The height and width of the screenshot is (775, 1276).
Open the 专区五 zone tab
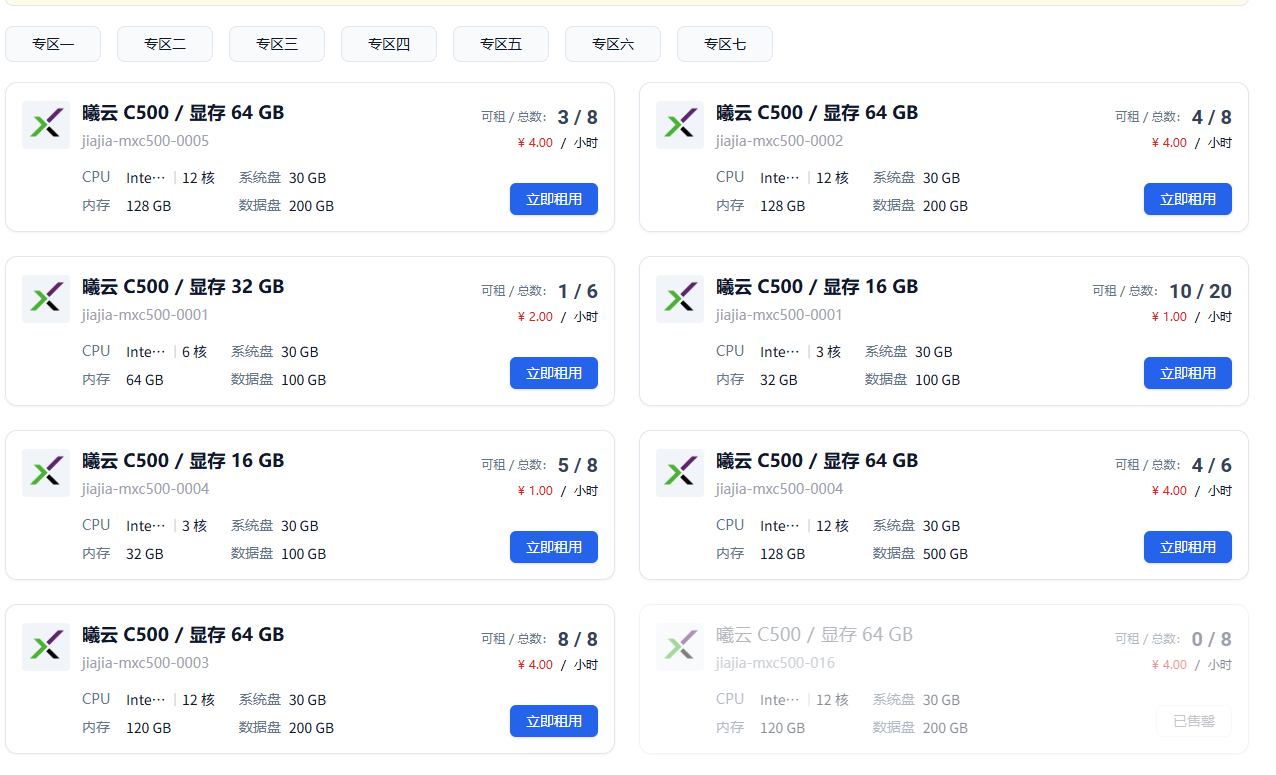point(501,44)
